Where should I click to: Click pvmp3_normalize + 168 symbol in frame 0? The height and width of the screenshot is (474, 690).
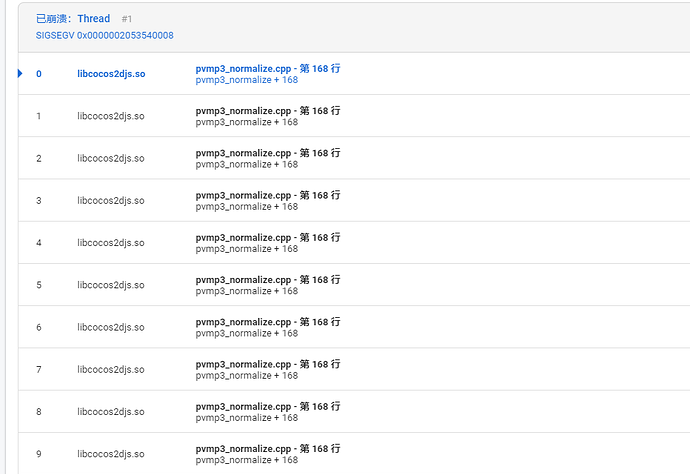point(247,80)
